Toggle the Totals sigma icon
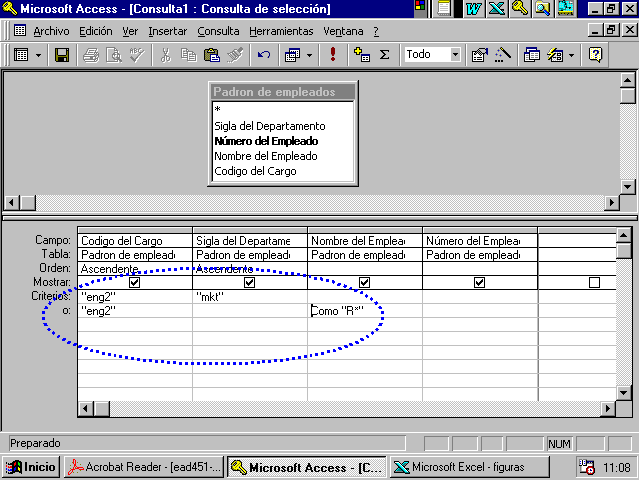The height and width of the screenshot is (480, 639). [x=384, y=55]
